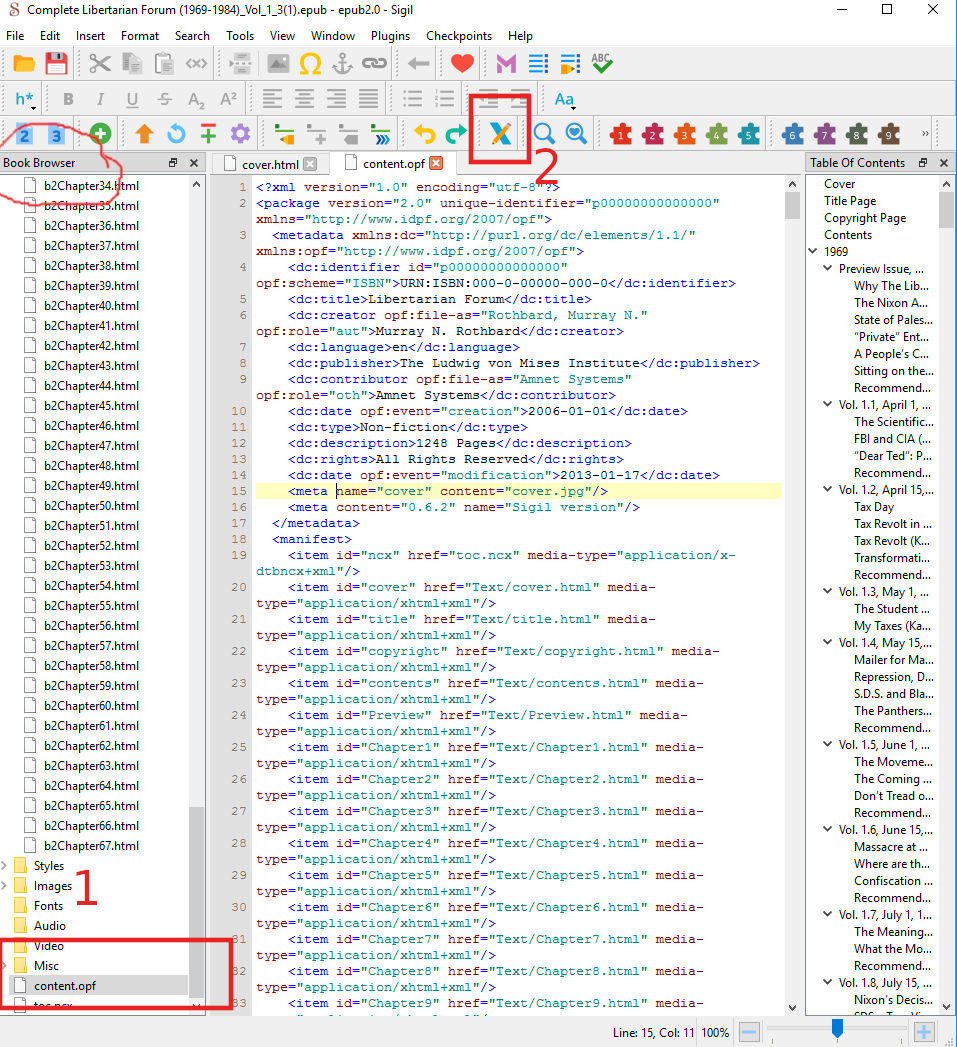Toggle italic formatting button
The height and width of the screenshot is (1047, 957).
click(100, 99)
